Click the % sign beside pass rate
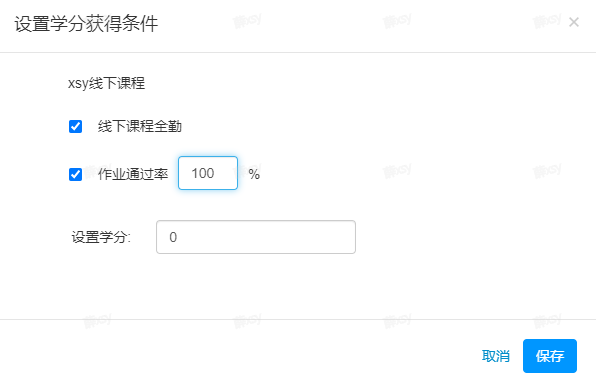The width and height of the screenshot is (596, 386). click(x=254, y=174)
